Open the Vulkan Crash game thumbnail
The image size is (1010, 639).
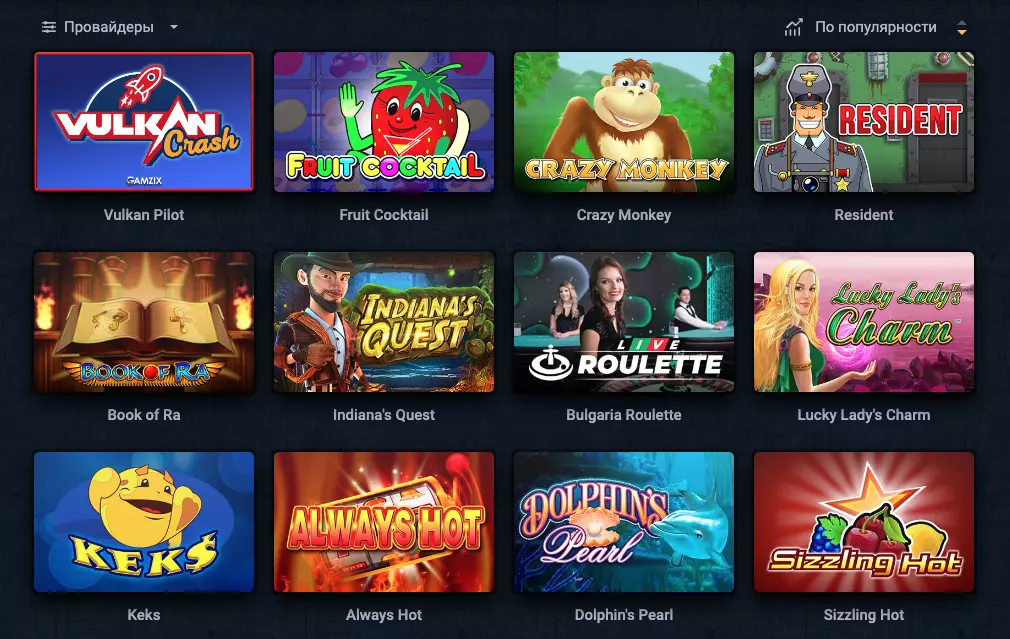[x=144, y=122]
